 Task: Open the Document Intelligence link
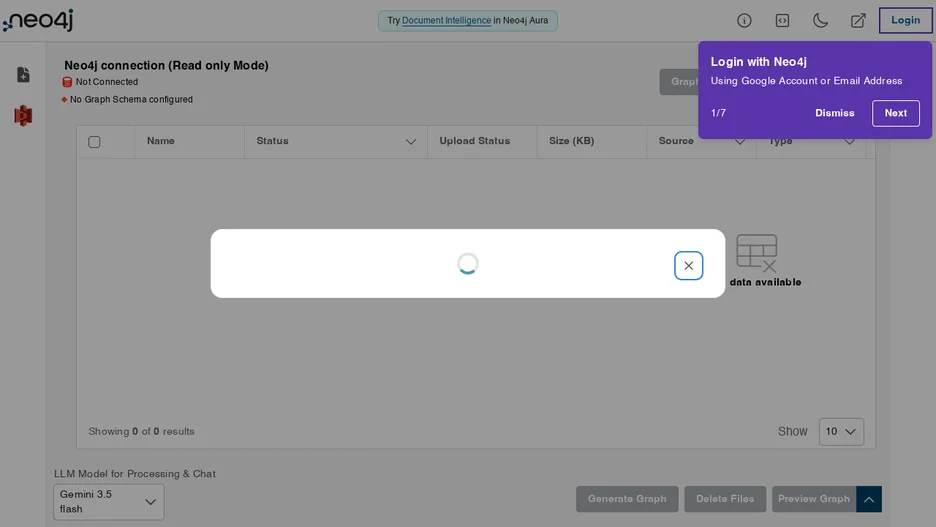pyautogui.click(x=447, y=20)
